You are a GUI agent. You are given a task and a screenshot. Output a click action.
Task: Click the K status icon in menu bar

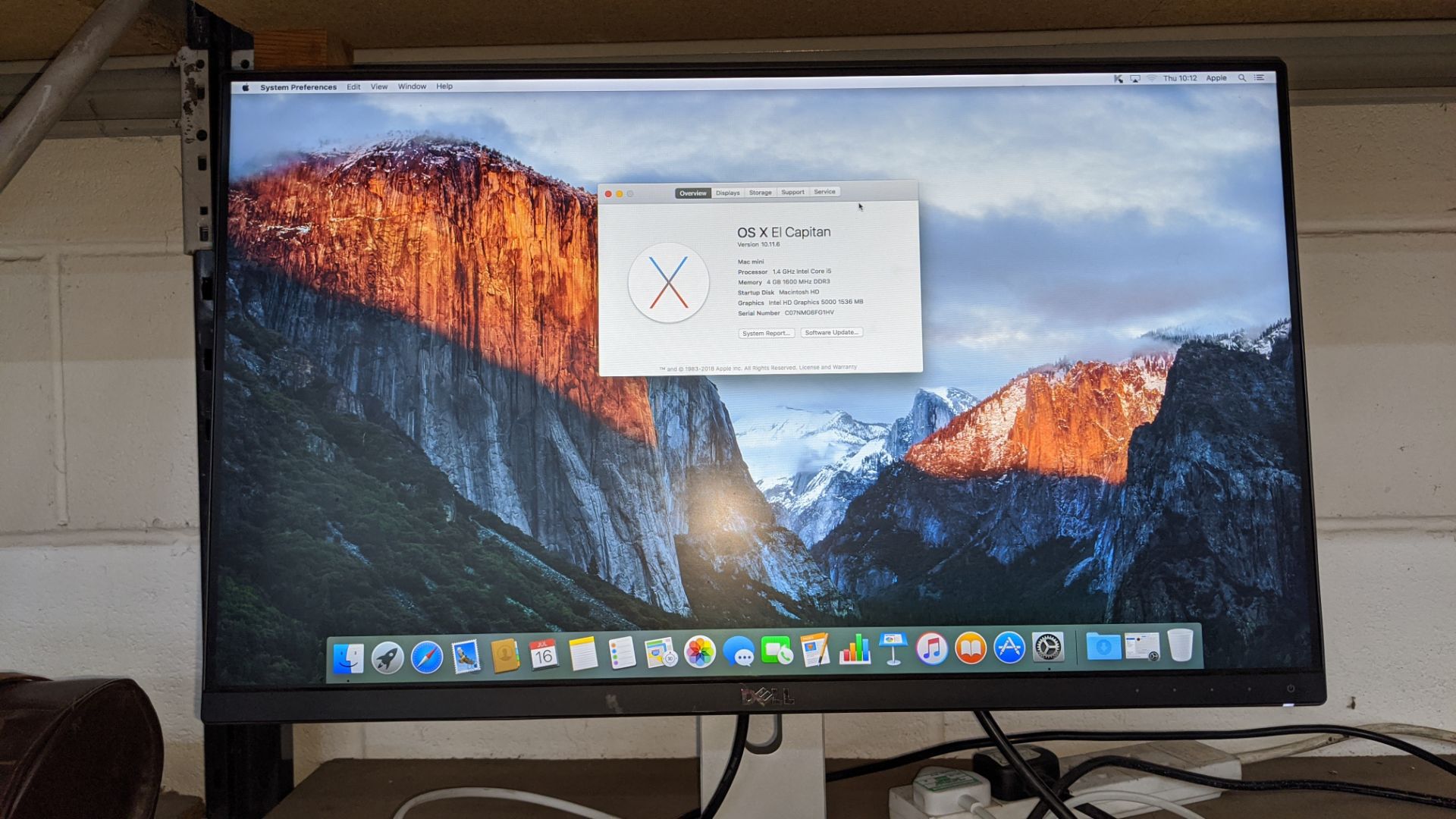coord(1118,79)
